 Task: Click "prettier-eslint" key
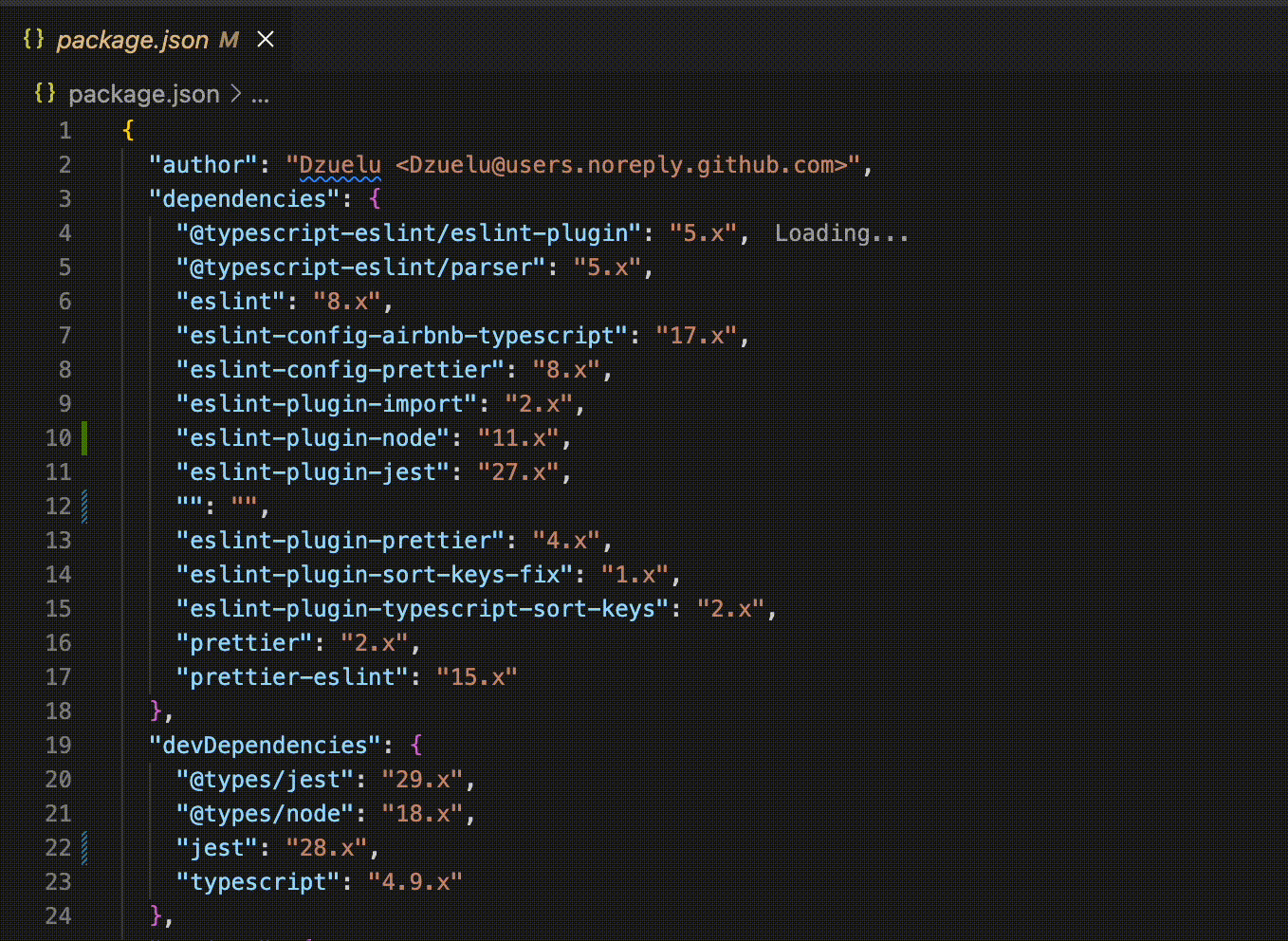[293, 677]
